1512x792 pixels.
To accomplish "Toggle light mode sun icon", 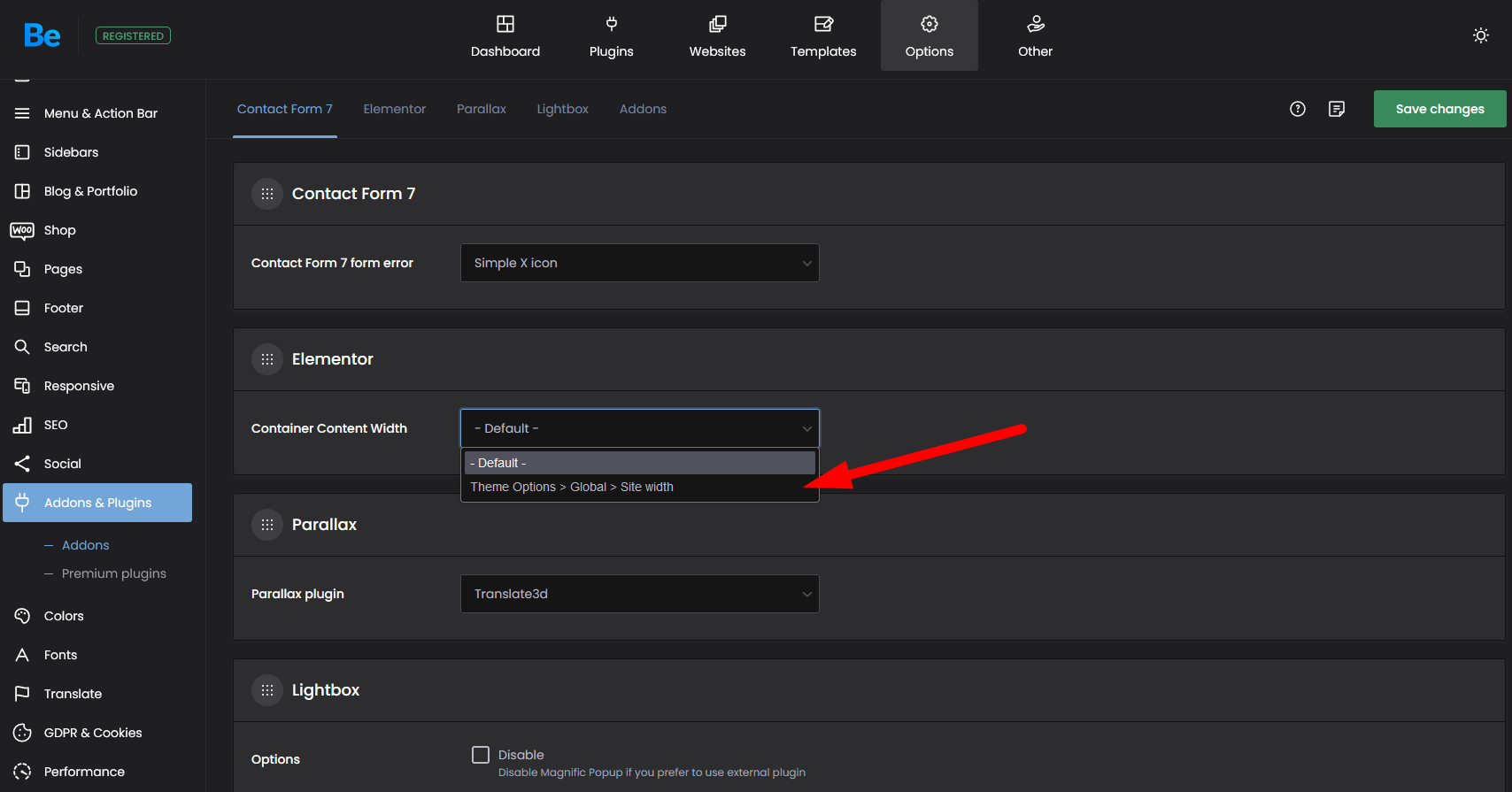I will pos(1481,35).
